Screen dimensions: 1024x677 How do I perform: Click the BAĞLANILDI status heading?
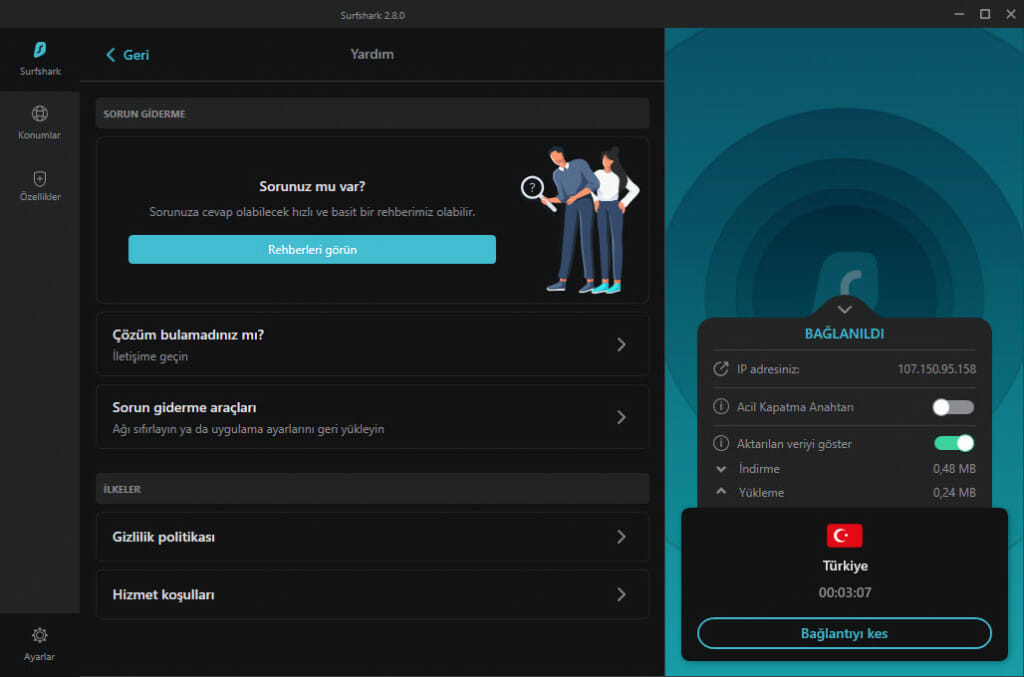pyautogui.click(x=844, y=334)
